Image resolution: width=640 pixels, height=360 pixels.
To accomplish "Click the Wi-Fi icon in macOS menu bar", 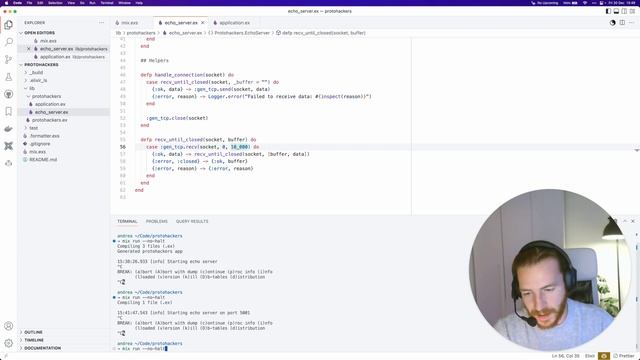I will coord(584,3).
